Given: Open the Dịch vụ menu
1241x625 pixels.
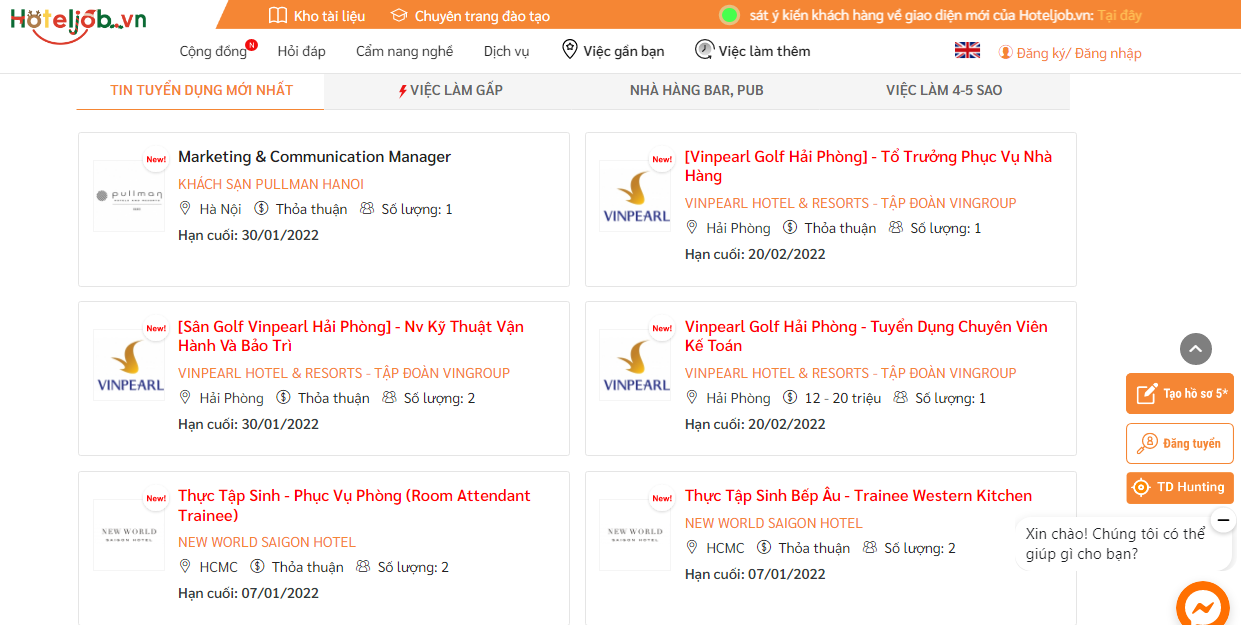Looking at the screenshot, I should pyautogui.click(x=506, y=51).
